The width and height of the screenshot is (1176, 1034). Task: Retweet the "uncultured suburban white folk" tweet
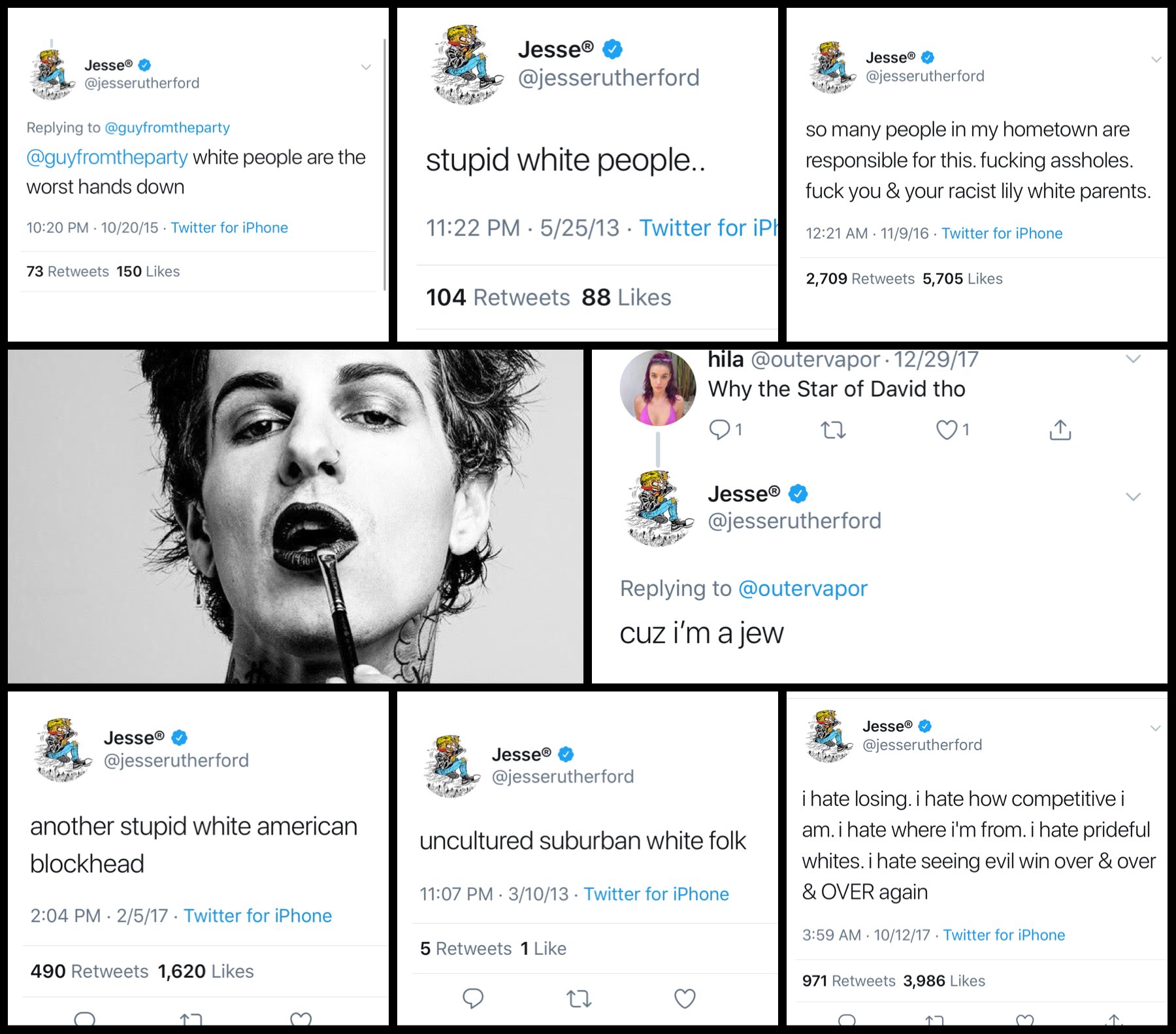point(579,999)
